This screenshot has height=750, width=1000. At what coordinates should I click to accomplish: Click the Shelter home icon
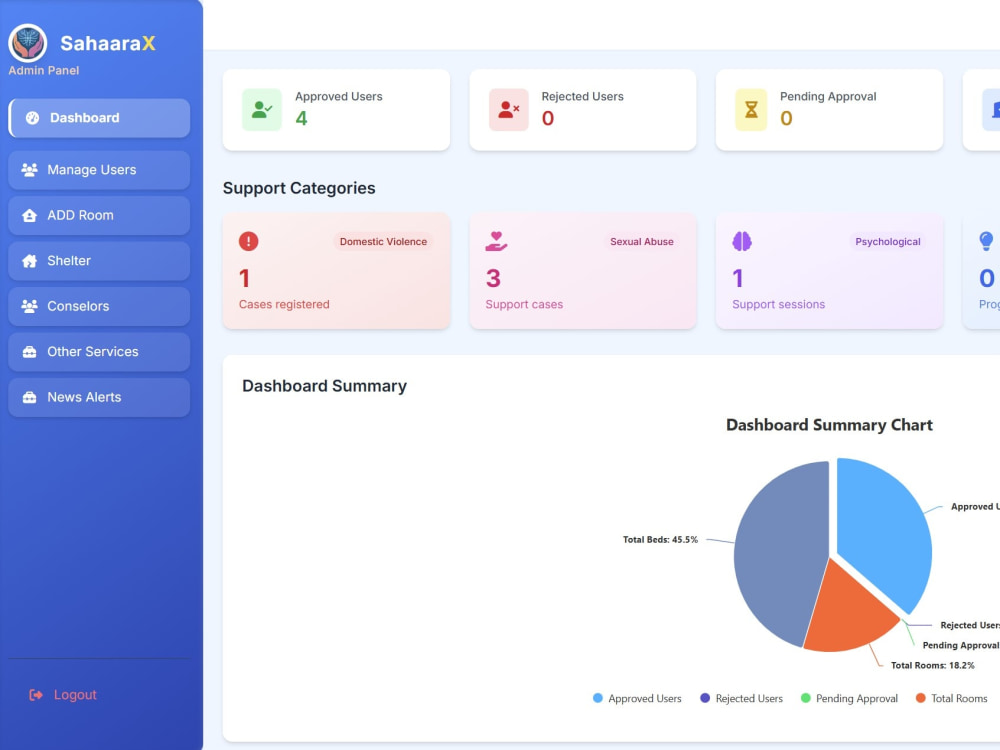click(x=29, y=261)
